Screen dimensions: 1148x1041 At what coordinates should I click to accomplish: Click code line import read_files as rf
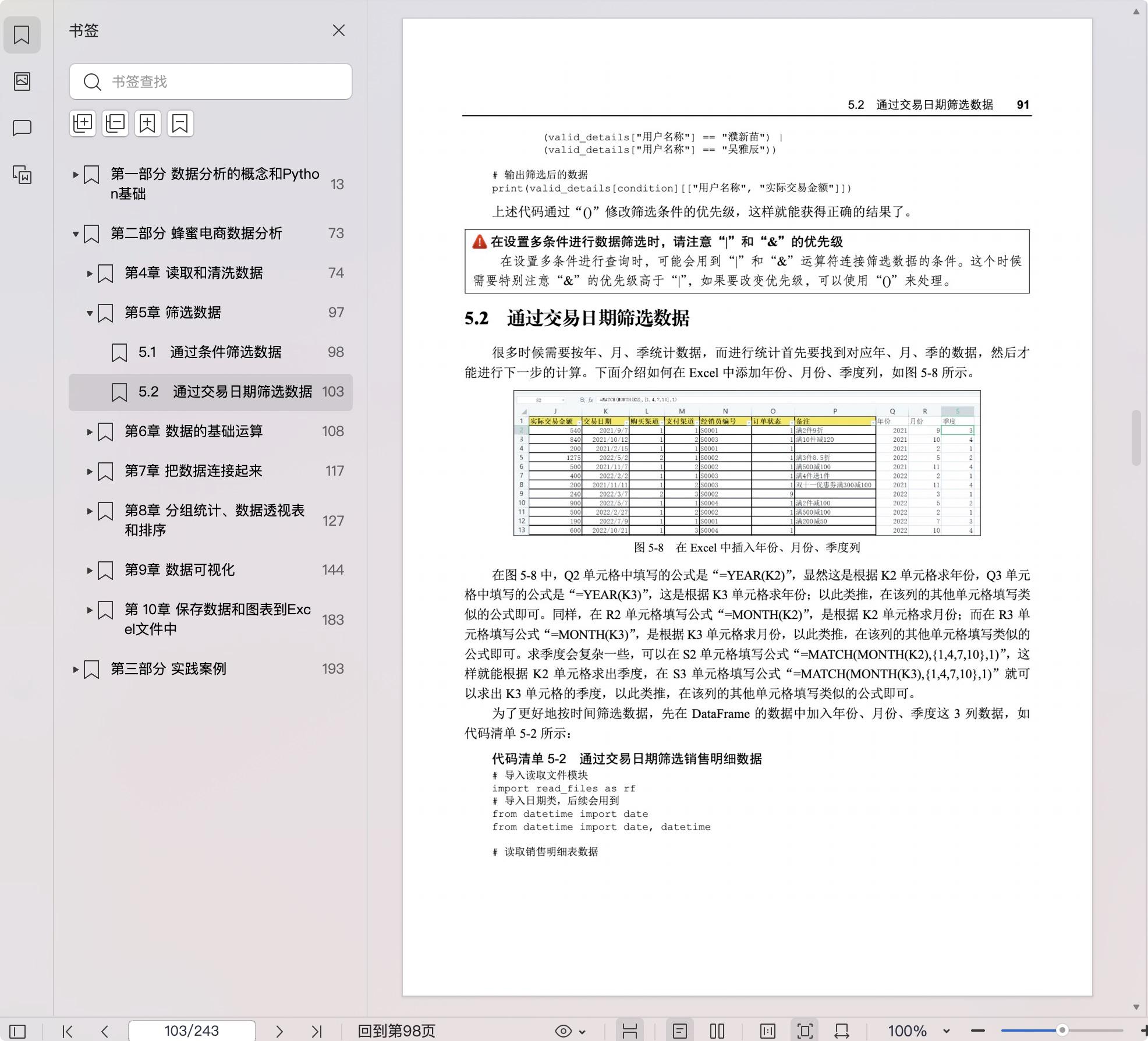point(564,788)
